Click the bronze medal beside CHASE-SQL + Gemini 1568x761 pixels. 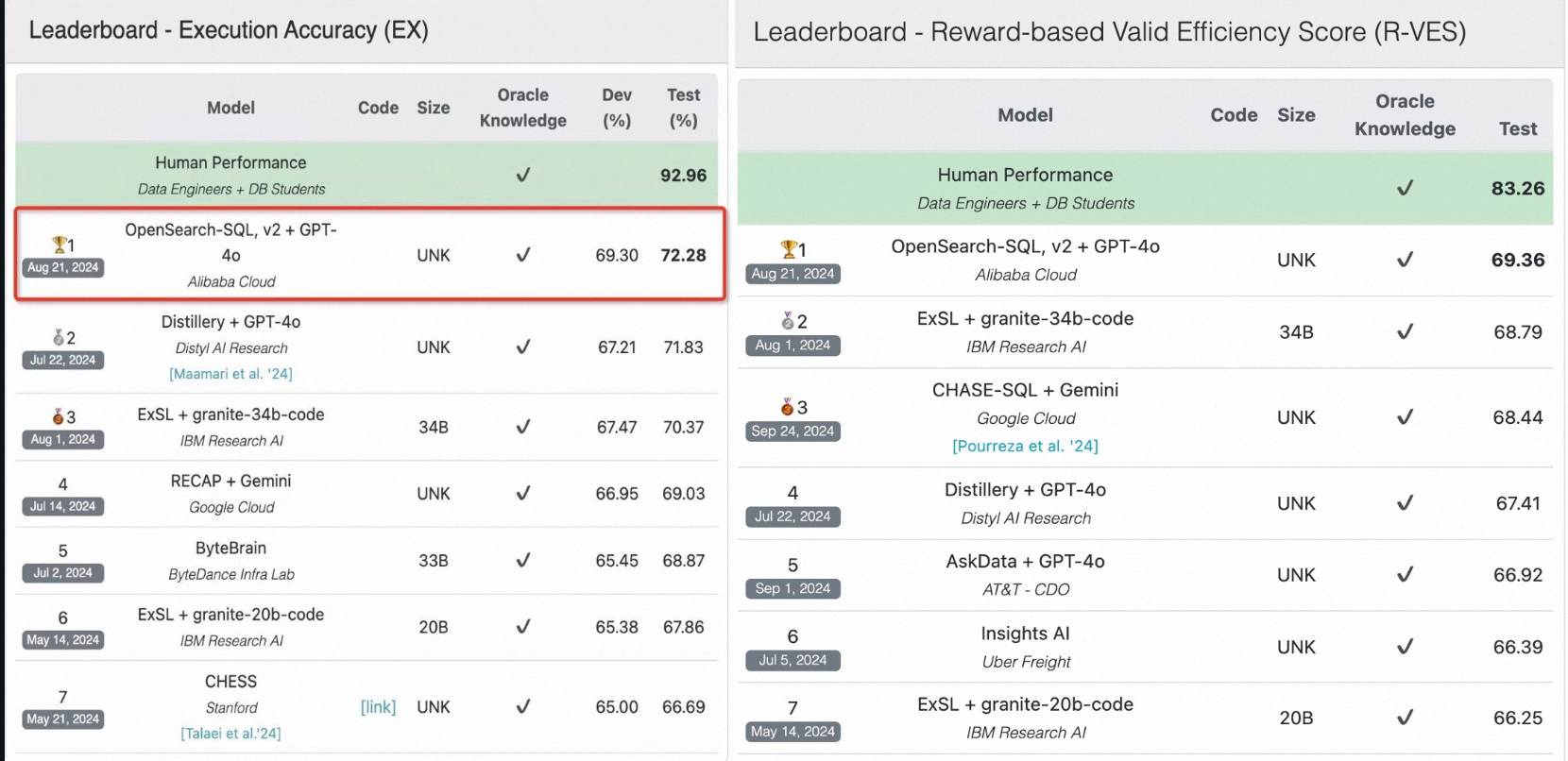pos(787,407)
